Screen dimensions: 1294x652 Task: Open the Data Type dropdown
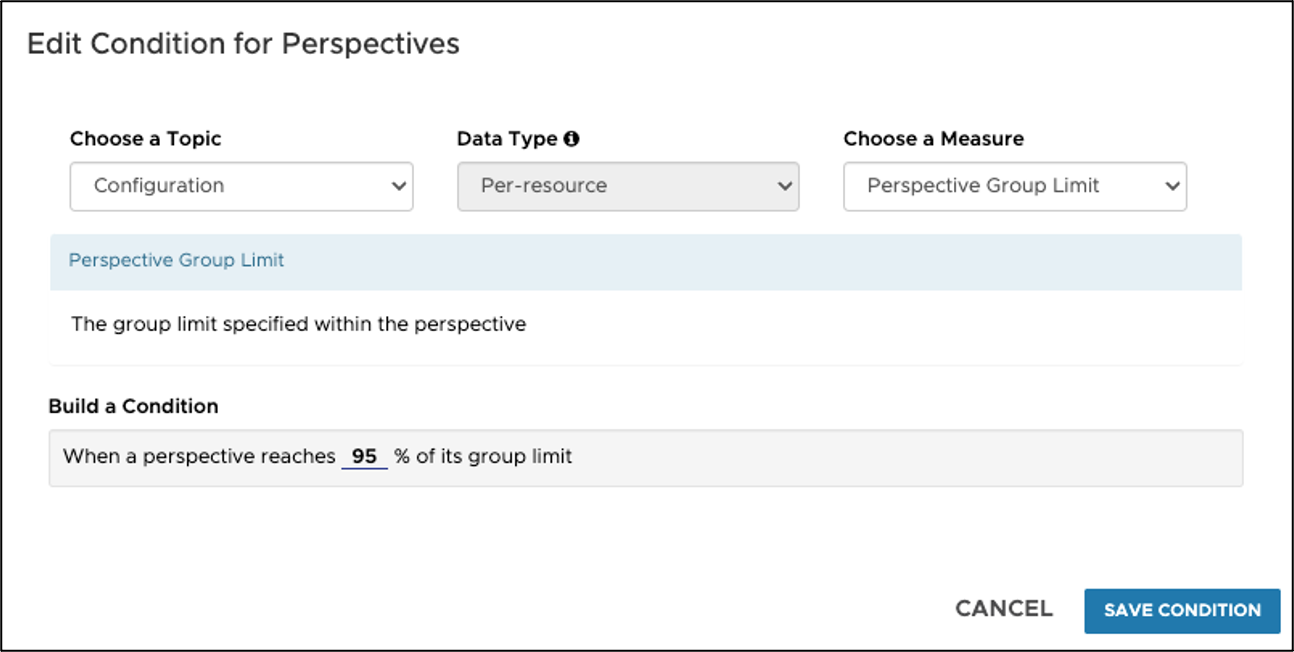(x=627, y=186)
